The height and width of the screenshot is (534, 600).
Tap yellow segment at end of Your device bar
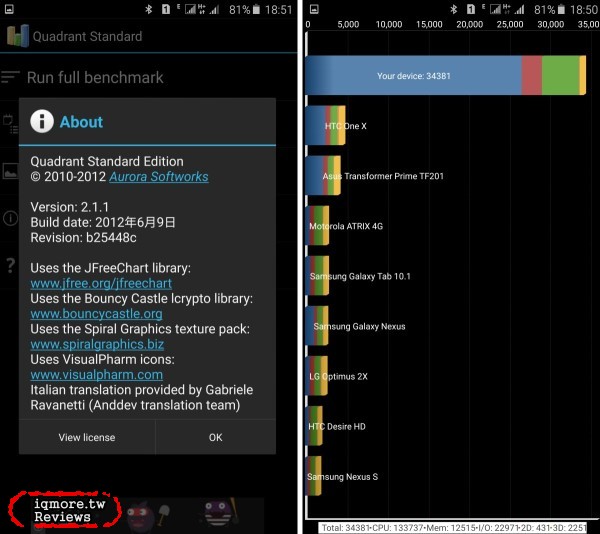pos(583,75)
